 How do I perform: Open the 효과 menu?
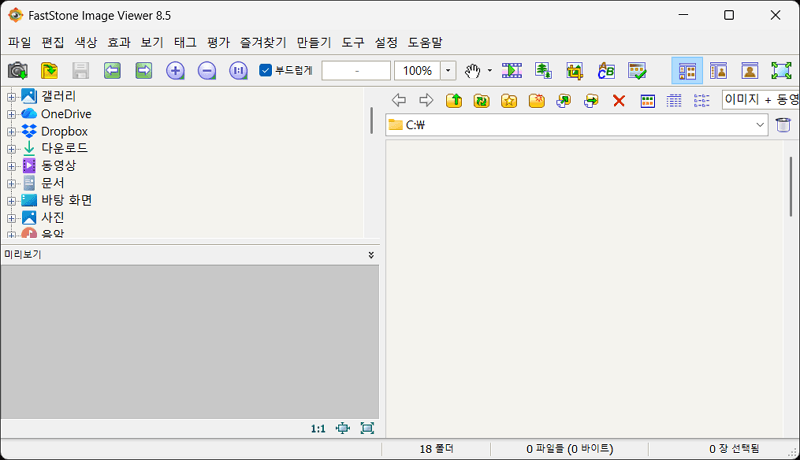119,42
